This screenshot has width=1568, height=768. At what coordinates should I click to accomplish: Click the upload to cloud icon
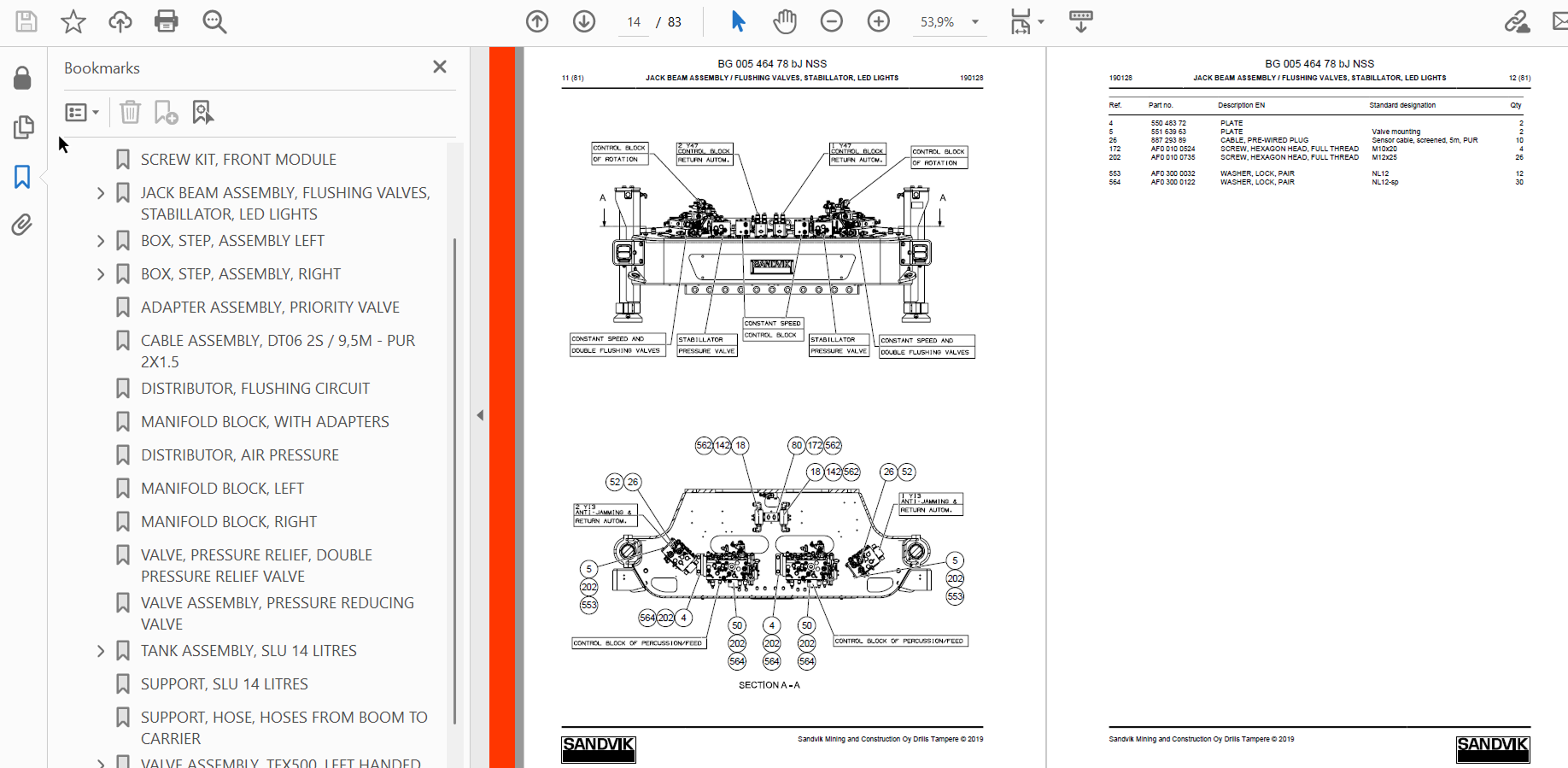[120, 21]
